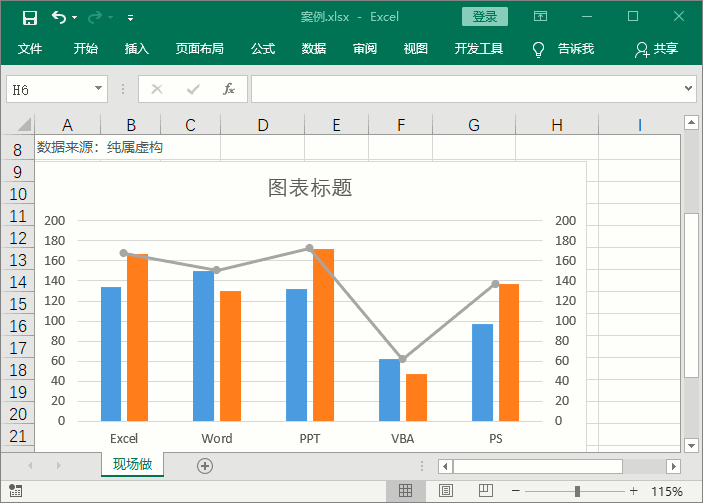Switch to the 数据 ribbon tab
This screenshot has width=703, height=503.
point(314,48)
